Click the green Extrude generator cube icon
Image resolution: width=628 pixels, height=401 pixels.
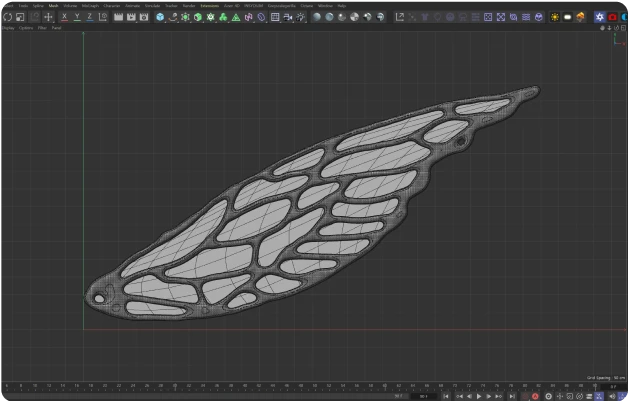pyautogui.click(x=198, y=17)
